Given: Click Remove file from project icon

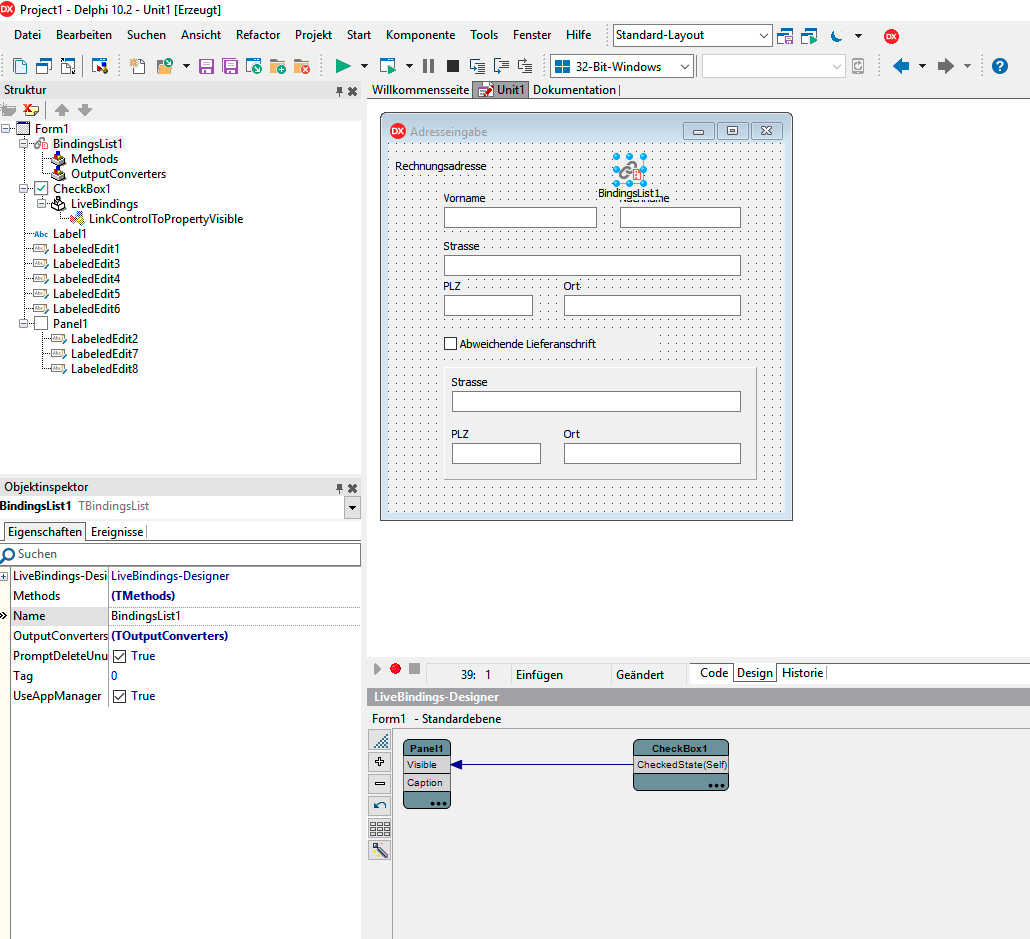Looking at the screenshot, I should [x=302, y=66].
